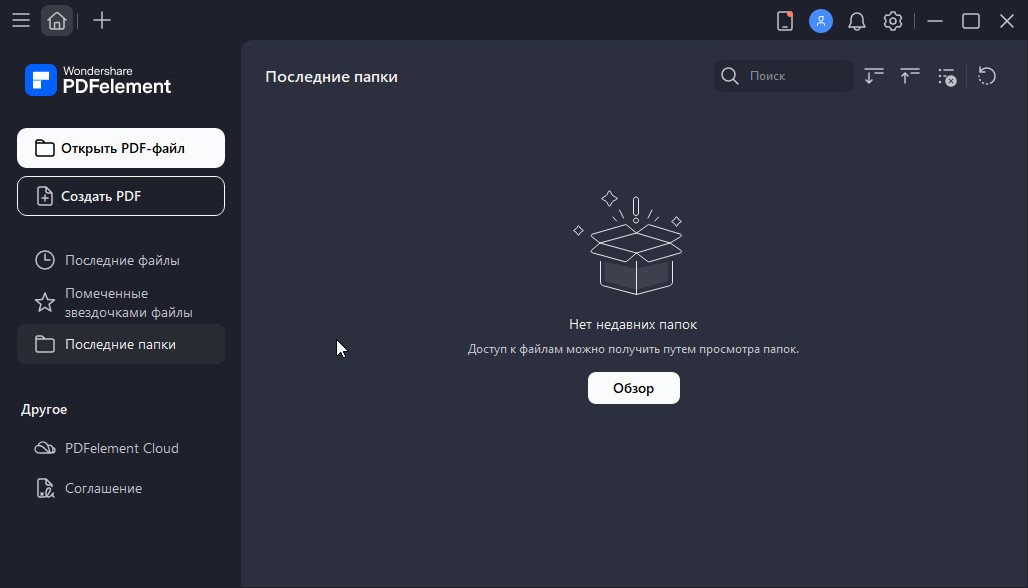Sort folders ascending with up-arrow icon
This screenshot has height=588, width=1028.
909,76
